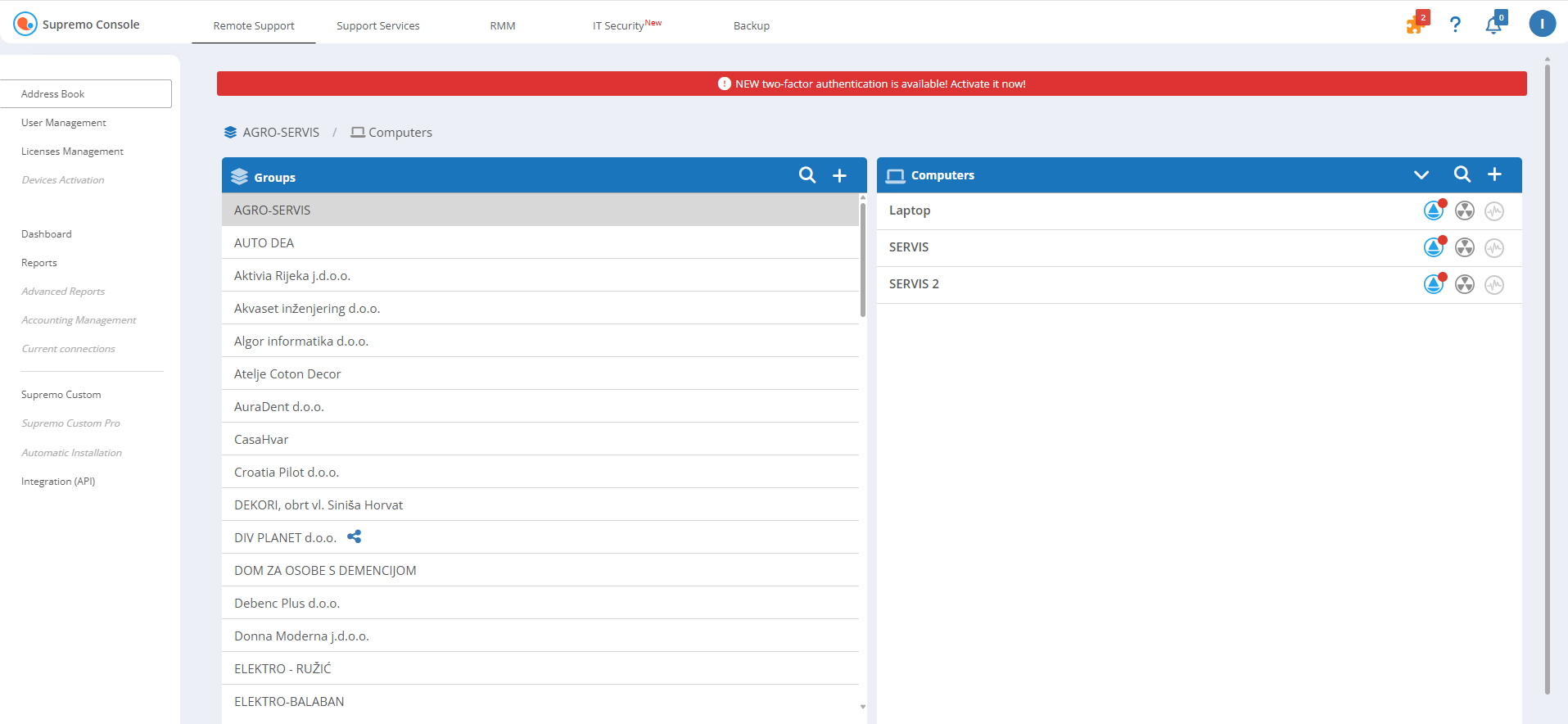
Task: Switch to the IT Security tab
Action: (626, 25)
